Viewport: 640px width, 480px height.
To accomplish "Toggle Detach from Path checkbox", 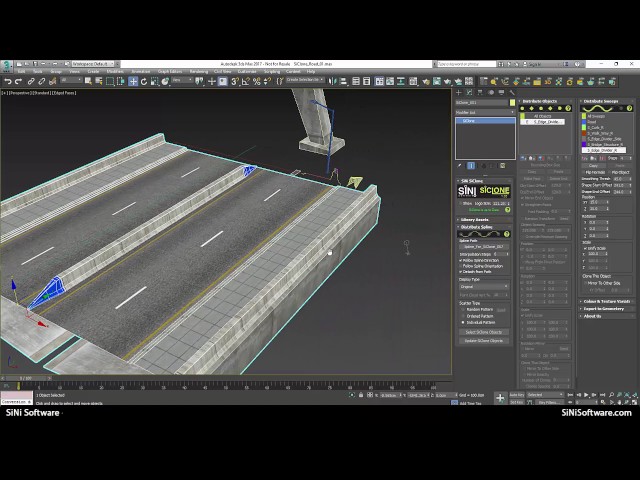I will click(x=476, y=271).
